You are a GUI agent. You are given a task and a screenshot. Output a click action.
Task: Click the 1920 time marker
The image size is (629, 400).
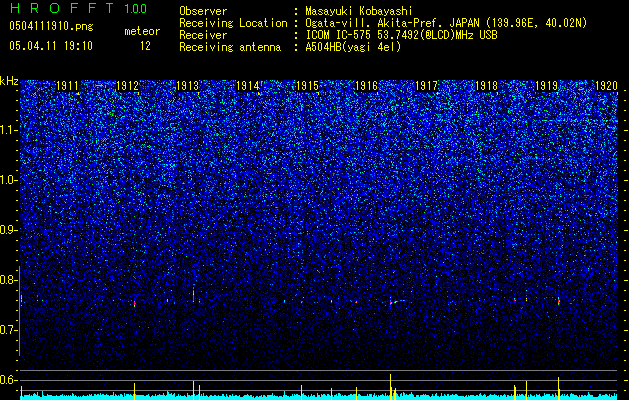[606, 86]
